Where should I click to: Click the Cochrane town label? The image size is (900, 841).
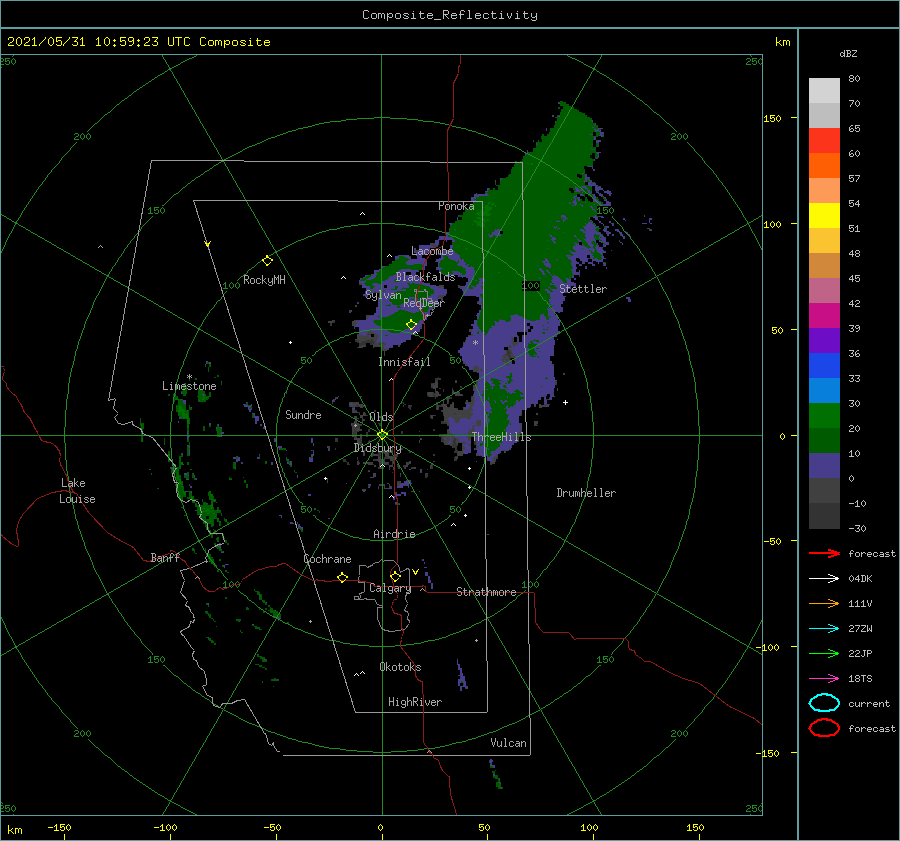point(327,559)
